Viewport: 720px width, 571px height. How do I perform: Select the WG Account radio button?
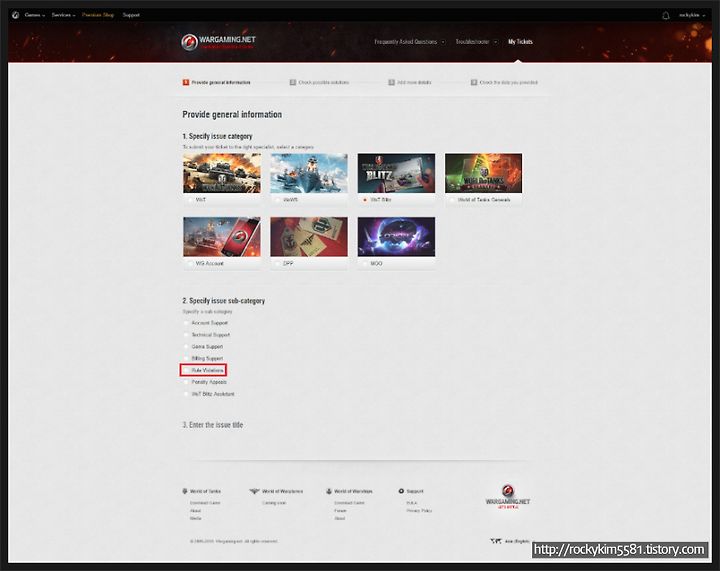pos(190,264)
